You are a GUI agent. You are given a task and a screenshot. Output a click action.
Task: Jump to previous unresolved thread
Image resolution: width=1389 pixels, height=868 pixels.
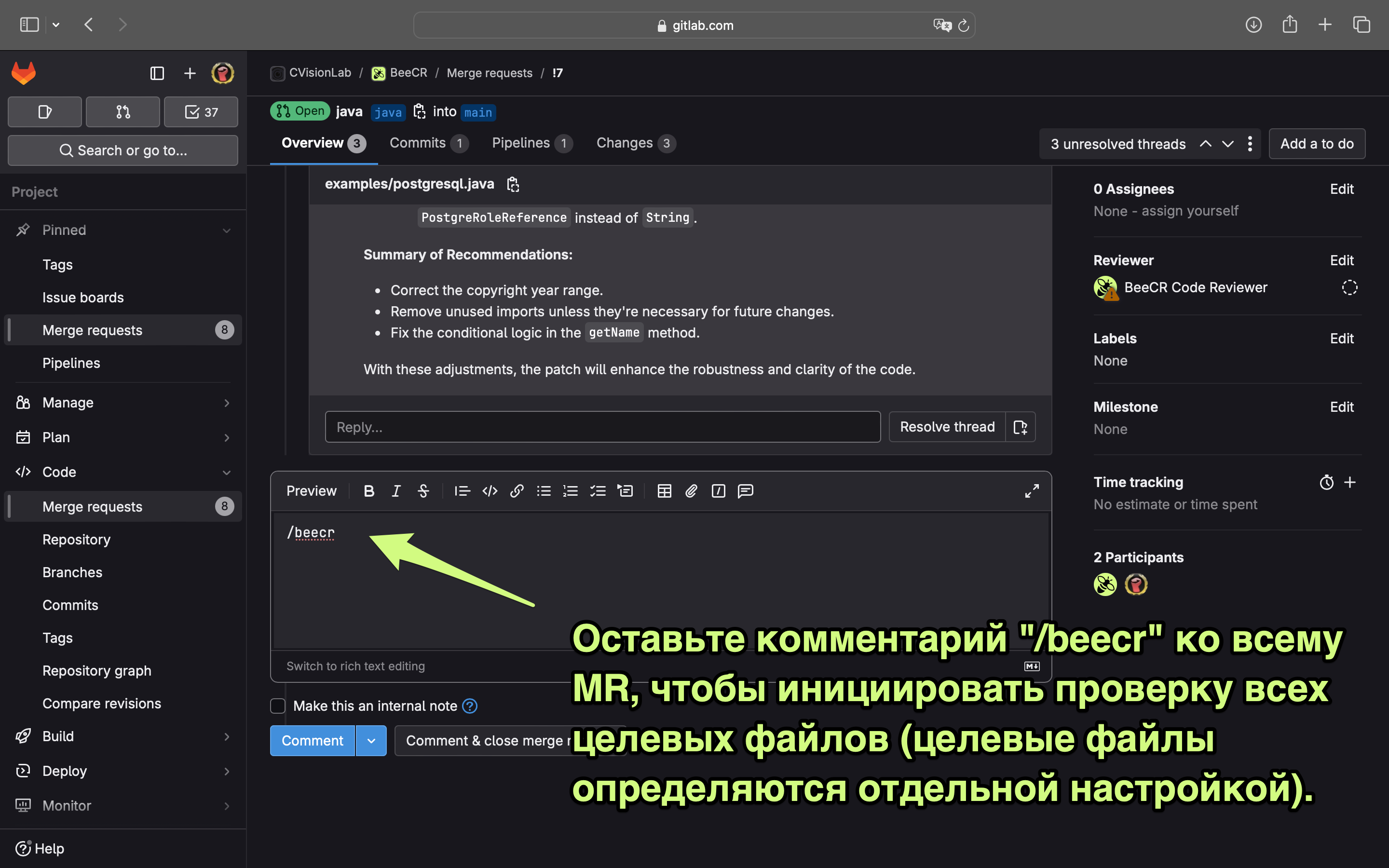pos(1205,144)
